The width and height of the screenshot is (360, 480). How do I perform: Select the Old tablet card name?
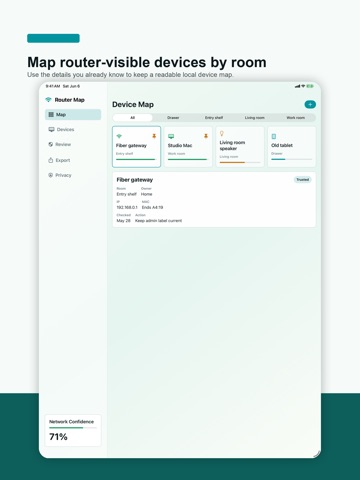point(282,145)
